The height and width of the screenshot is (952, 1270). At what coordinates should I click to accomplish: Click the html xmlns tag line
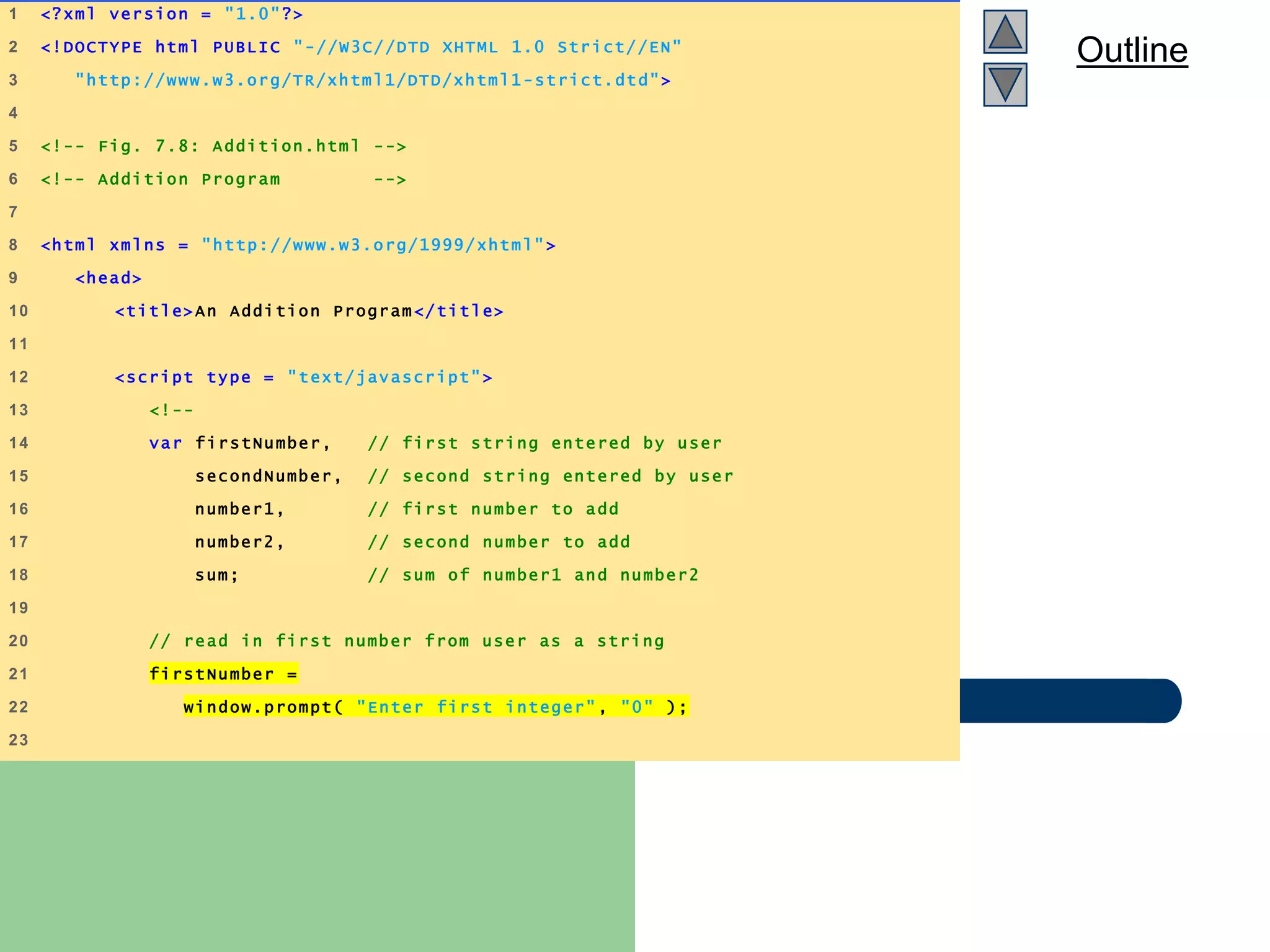(298, 245)
